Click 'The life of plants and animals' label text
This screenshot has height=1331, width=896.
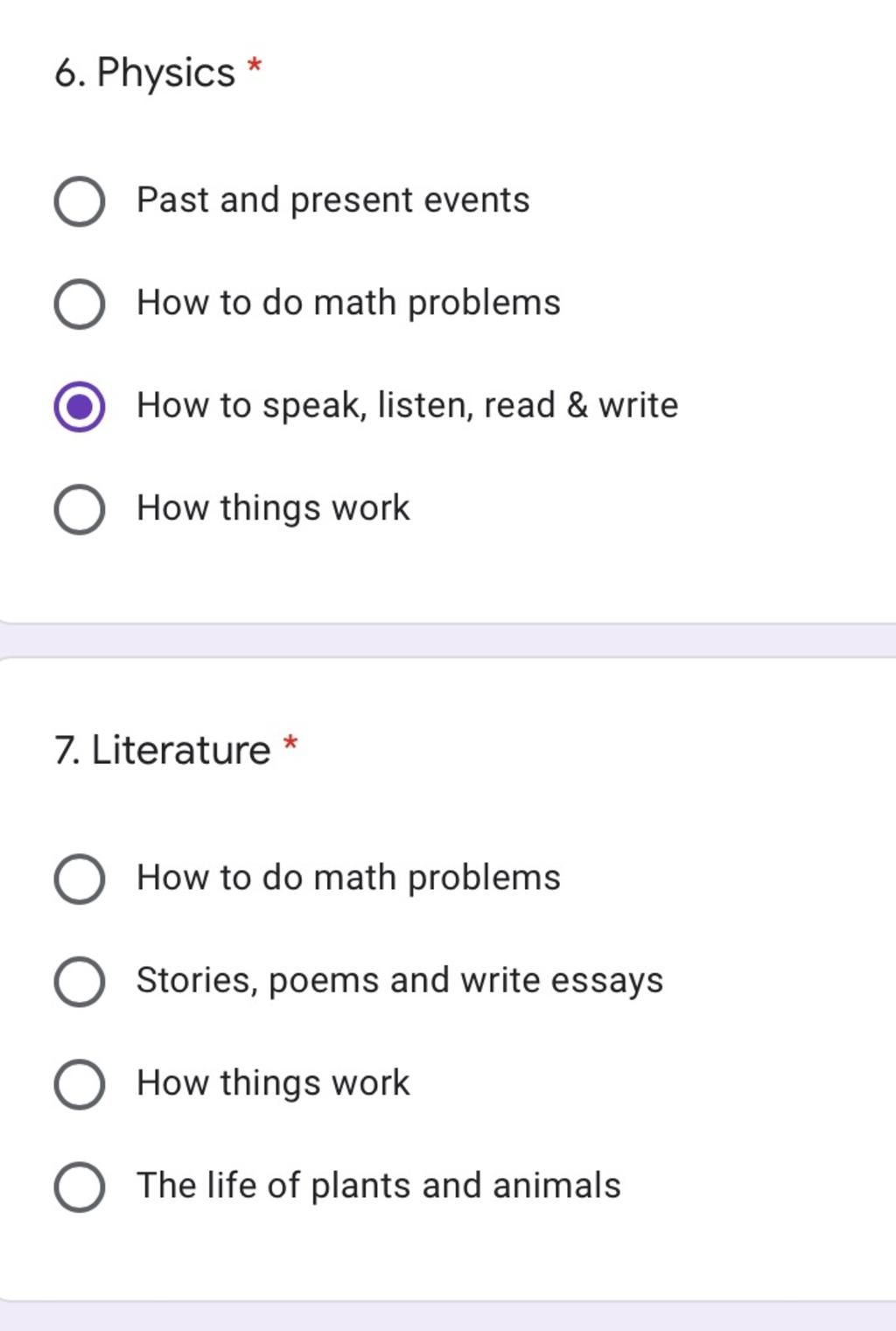coord(379,1186)
